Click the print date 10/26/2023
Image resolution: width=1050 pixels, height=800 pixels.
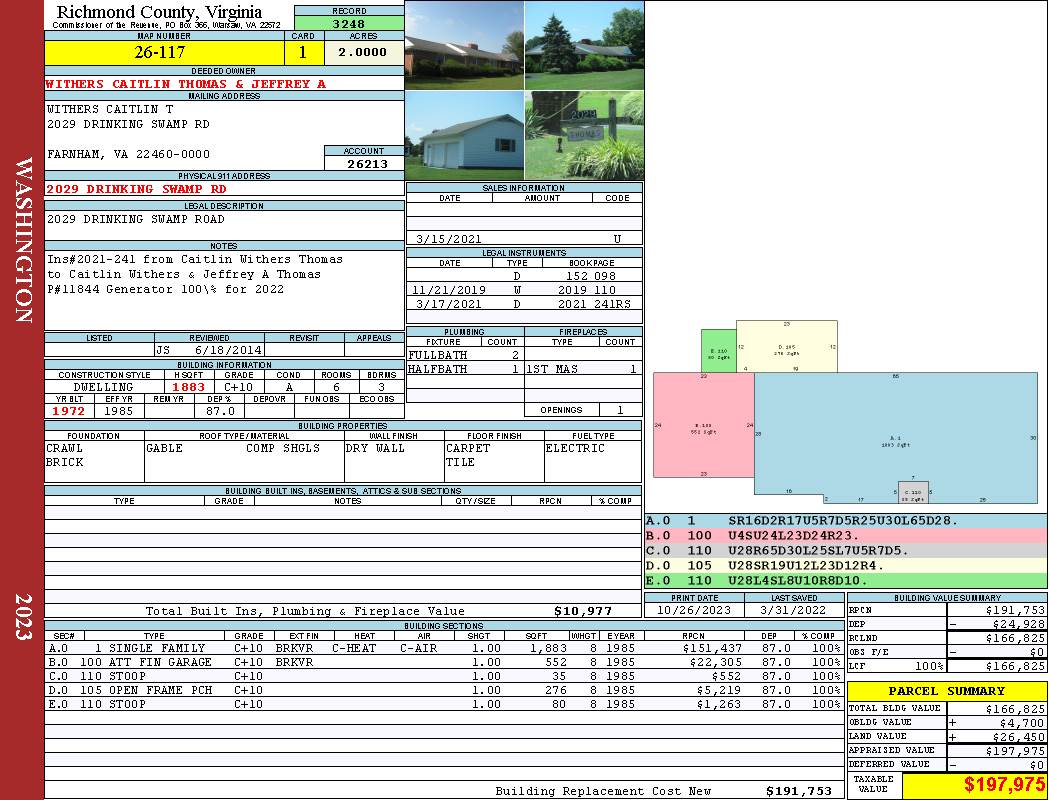click(x=694, y=610)
